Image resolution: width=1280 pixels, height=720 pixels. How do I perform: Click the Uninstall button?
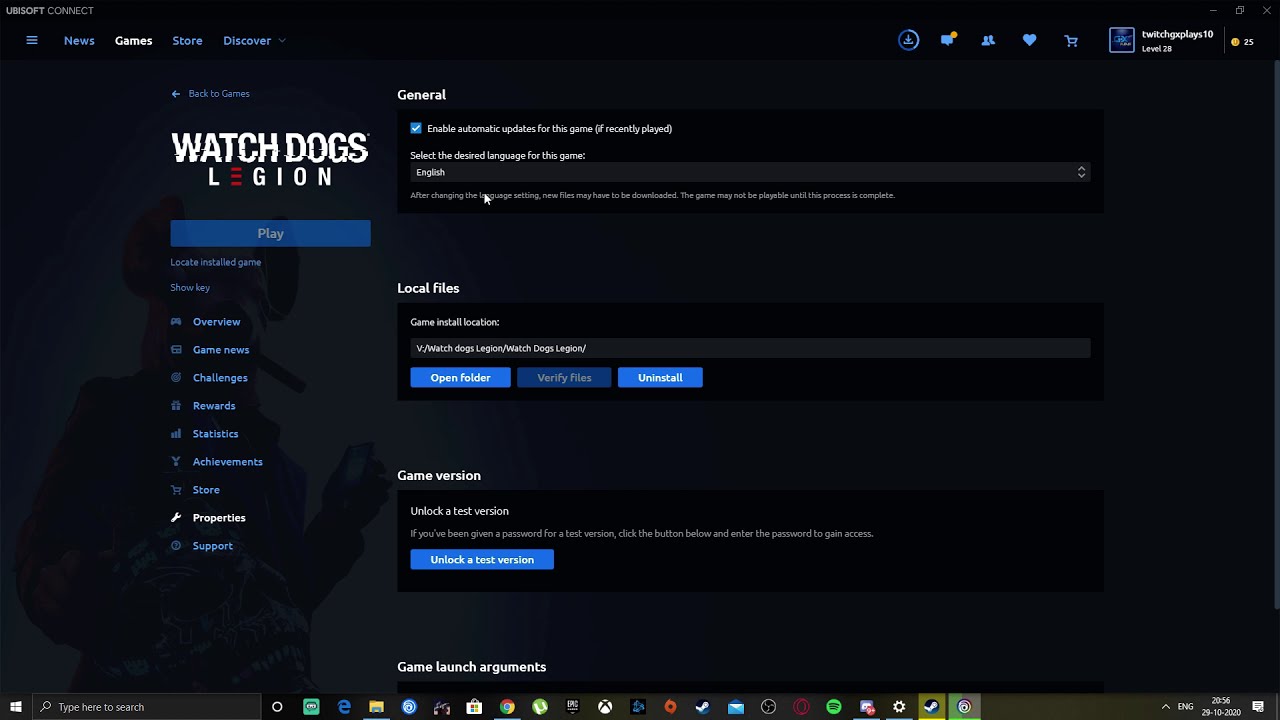(x=660, y=377)
